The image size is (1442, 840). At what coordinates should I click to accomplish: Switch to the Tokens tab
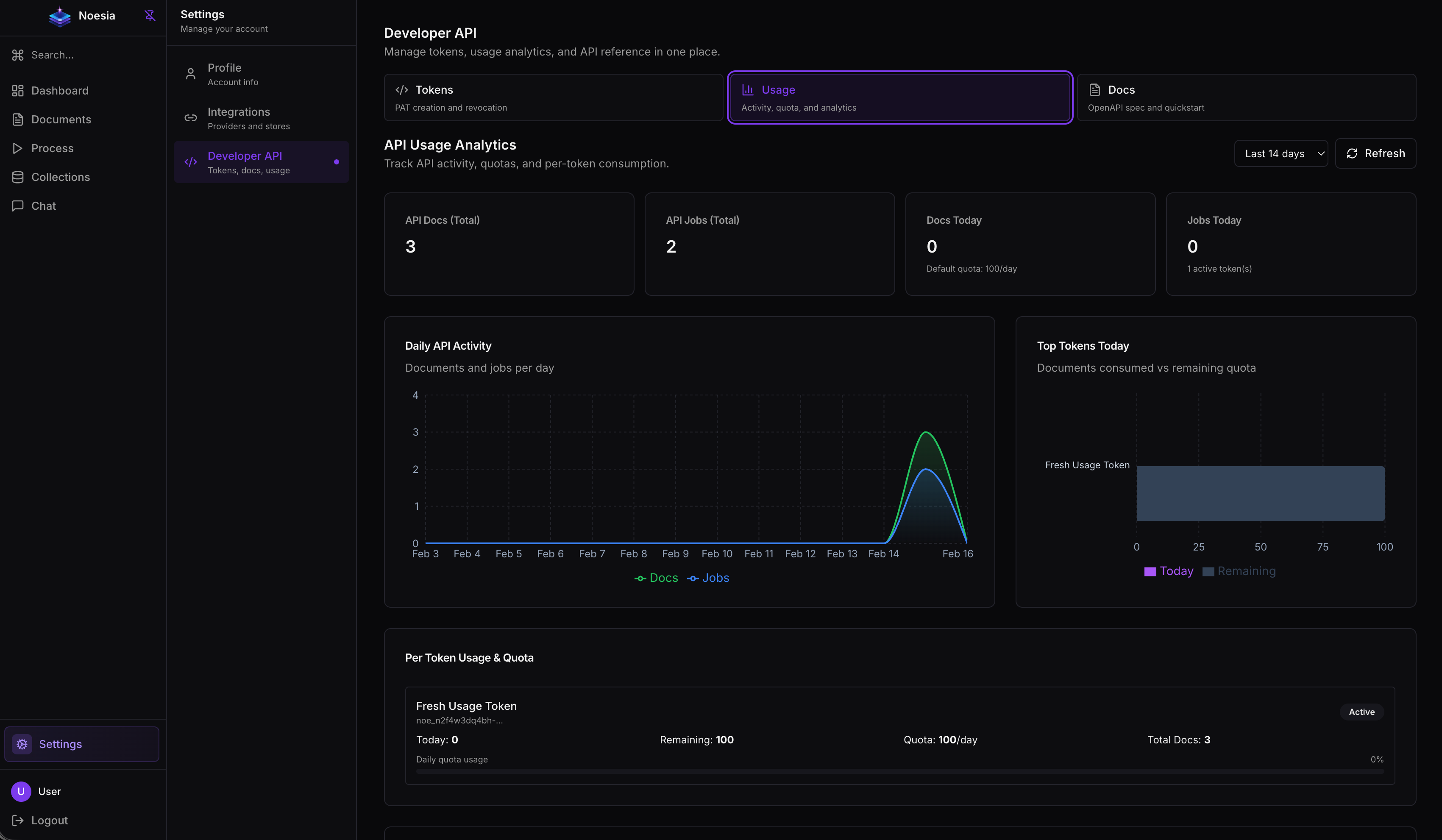tap(553, 97)
